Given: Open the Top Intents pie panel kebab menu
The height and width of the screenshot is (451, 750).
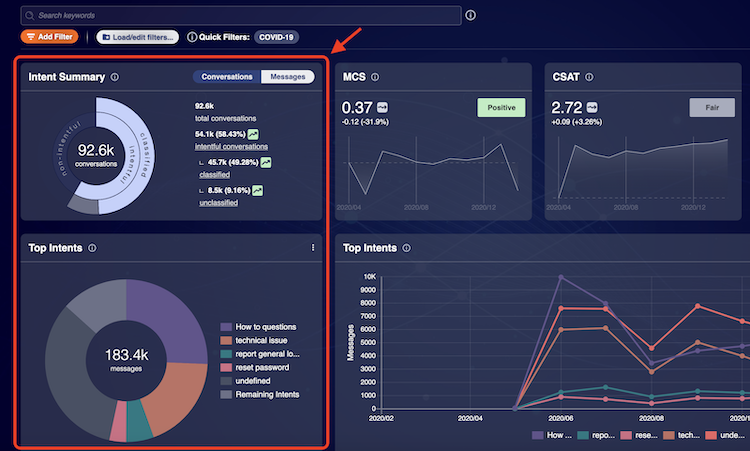Looking at the screenshot, I should tap(313, 248).
